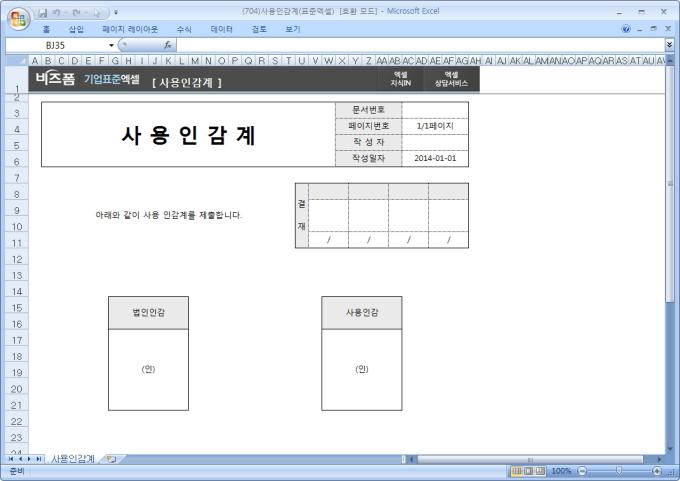This screenshot has height=481, width=680.
Task: Select the 페이지번호 label cell
Action: [x=369, y=126]
